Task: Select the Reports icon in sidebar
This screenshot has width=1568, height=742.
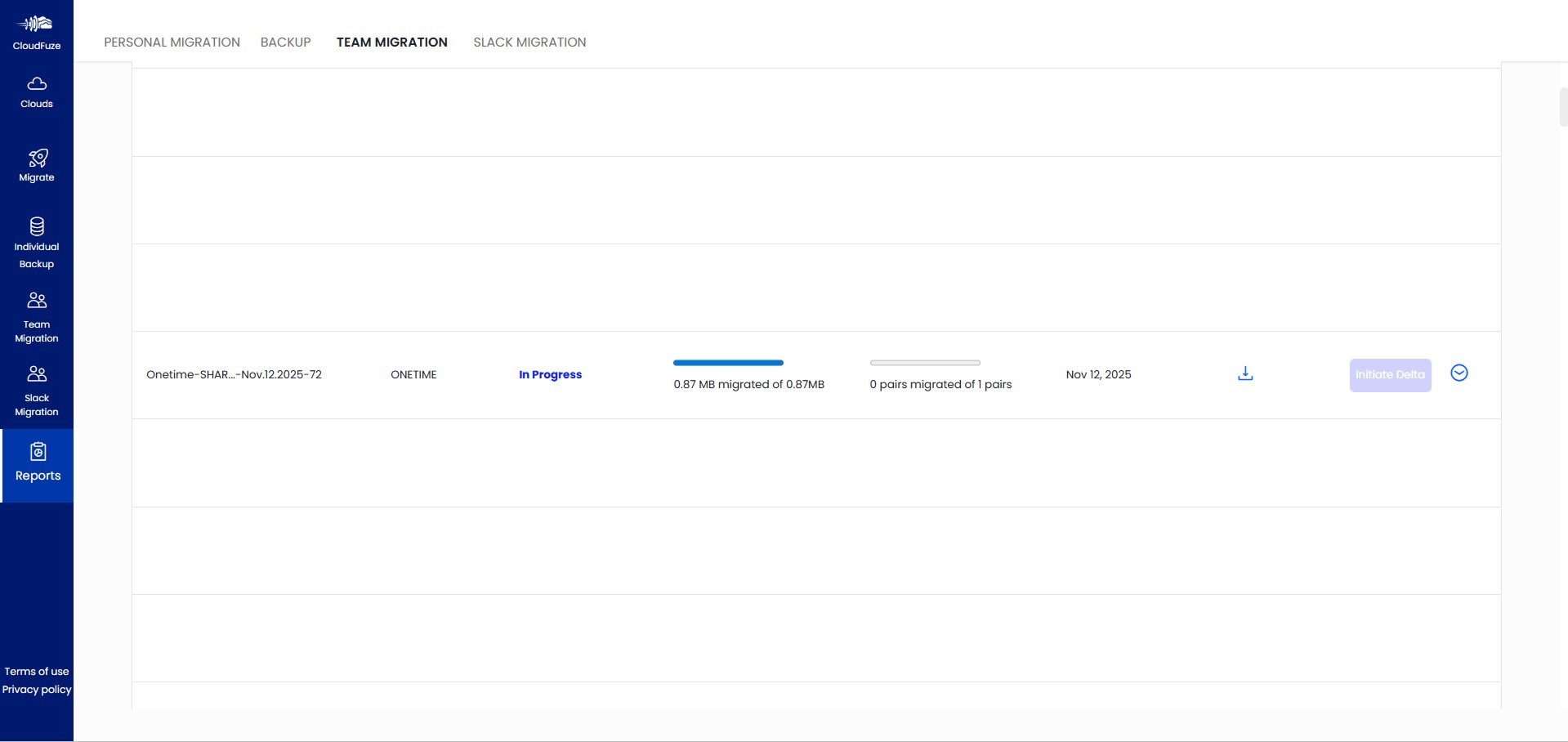Action: [37, 462]
